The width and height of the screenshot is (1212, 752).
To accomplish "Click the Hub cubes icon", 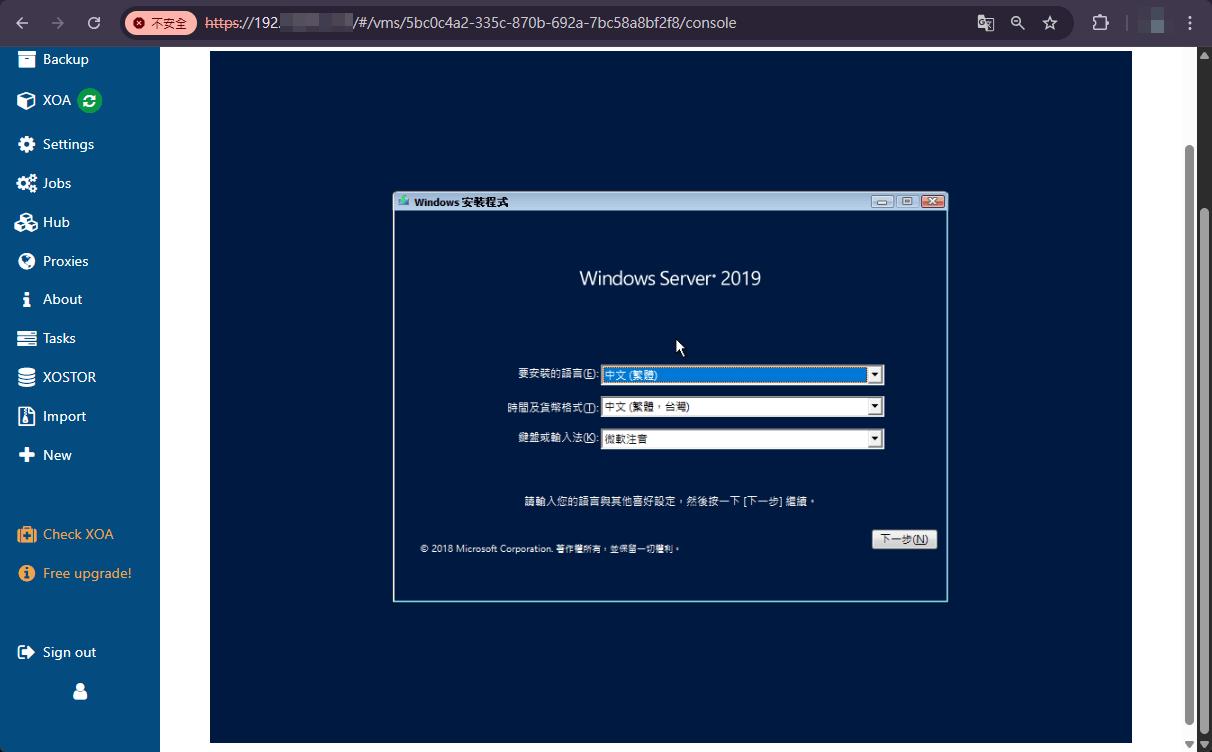I will point(26,222).
